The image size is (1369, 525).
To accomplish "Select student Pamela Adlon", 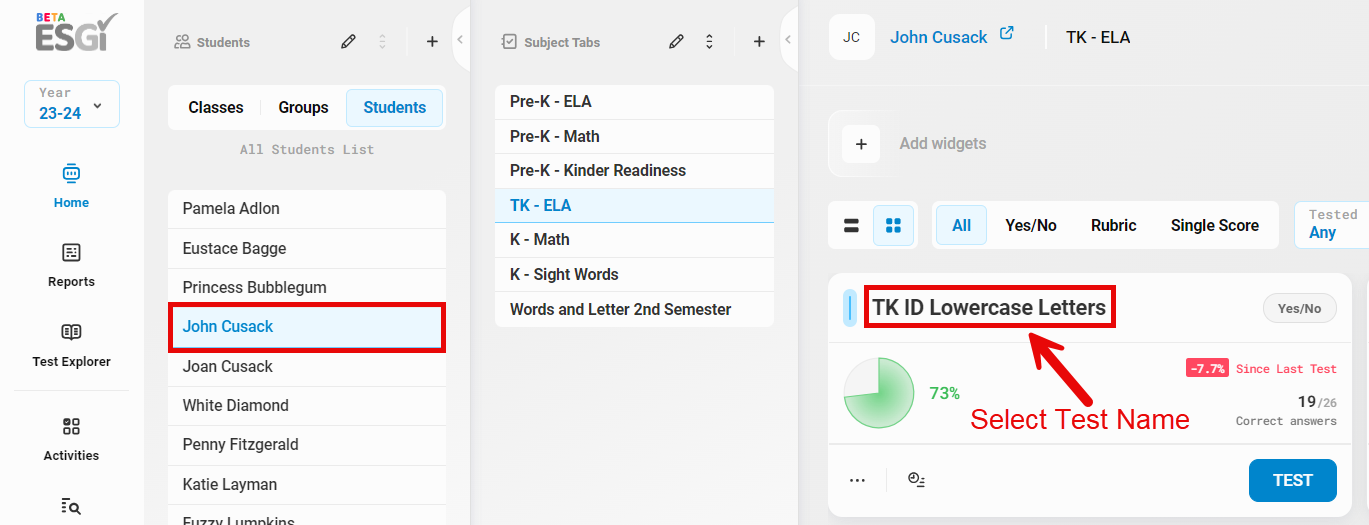I will 307,209.
